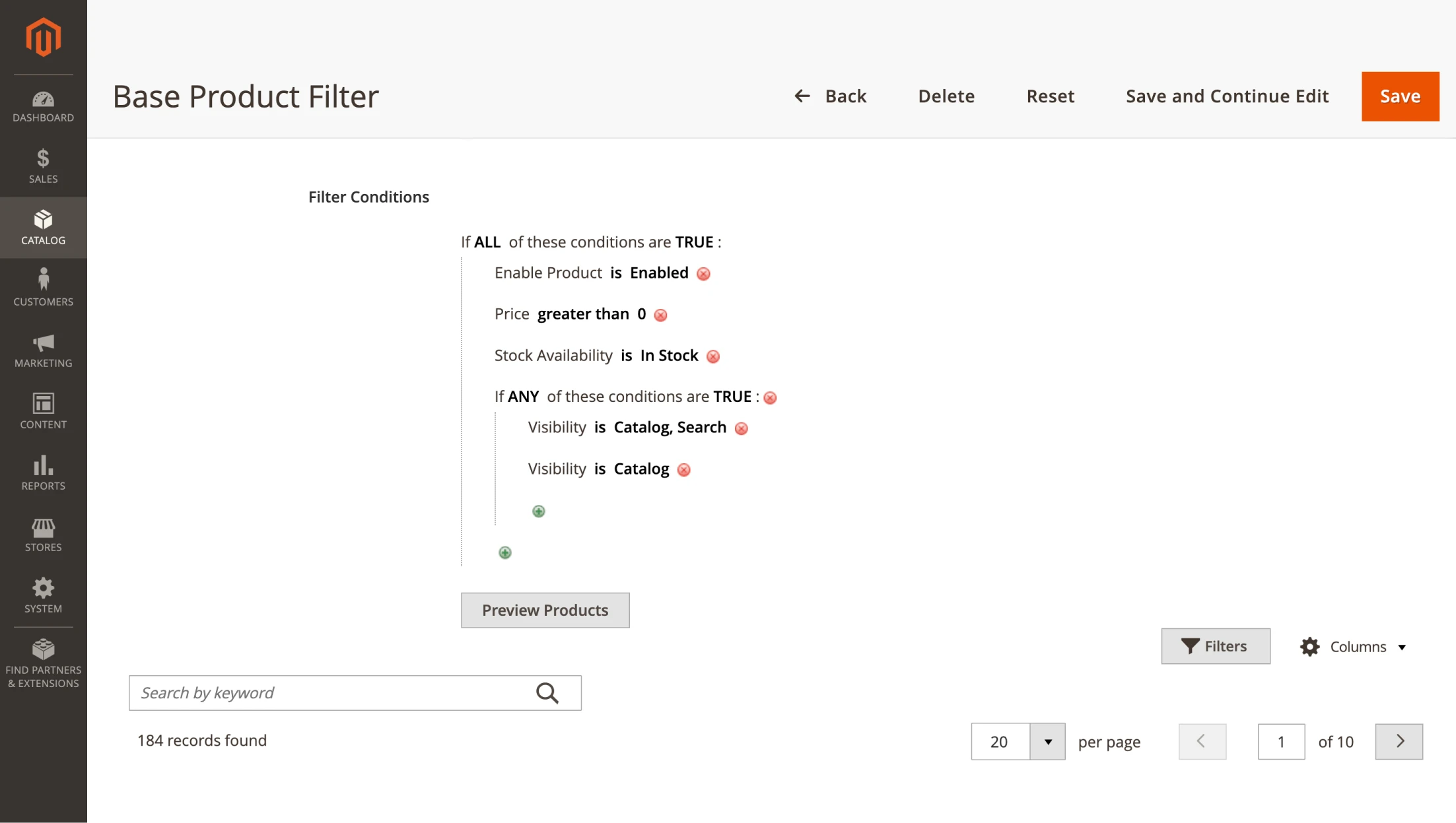Delete the Price greater than 0 condition

tap(660, 315)
